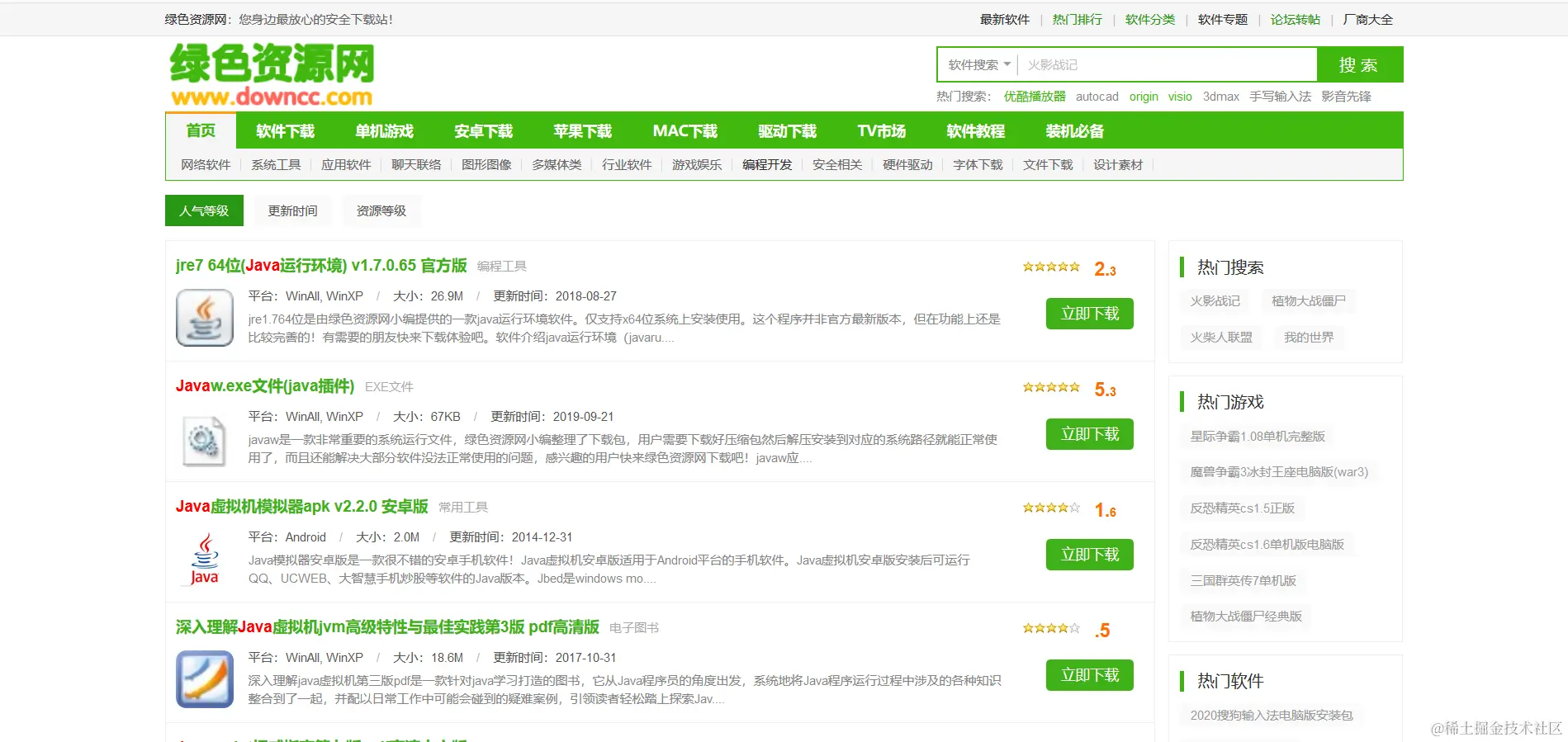This screenshot has width=1568, height=742.
Task: Select the 聊天联络 subcategory
Action: [416, 164]
